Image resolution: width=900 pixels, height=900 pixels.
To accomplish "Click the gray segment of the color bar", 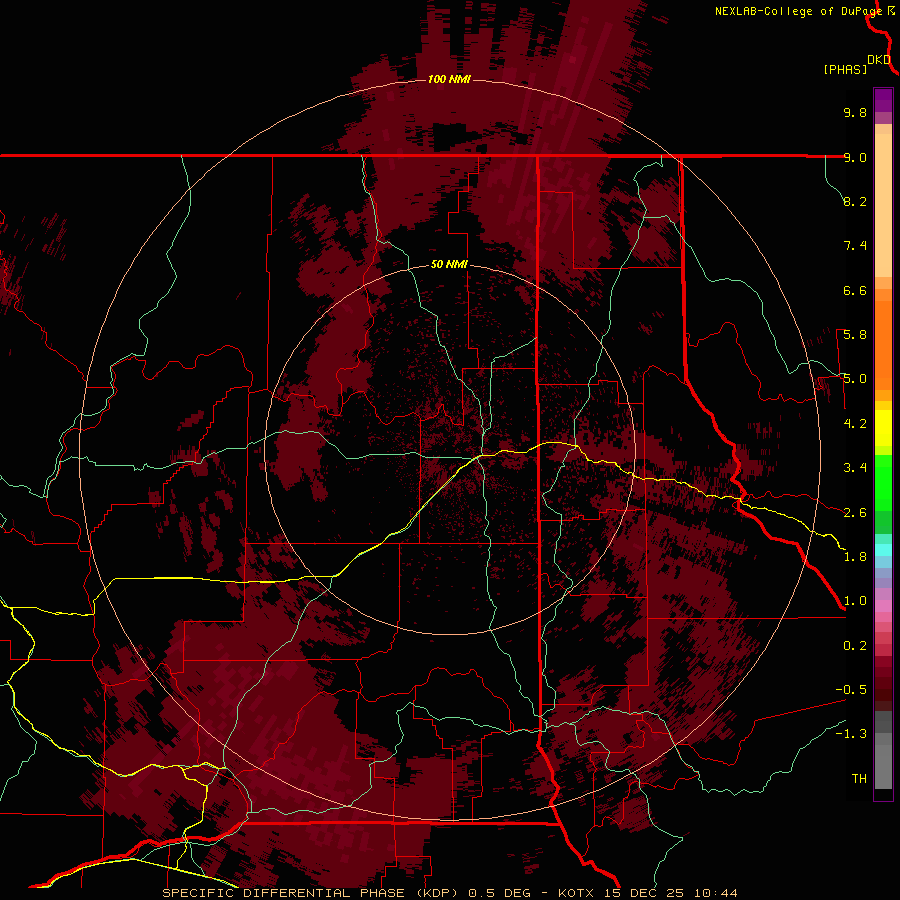I will [x=883, y=750].
